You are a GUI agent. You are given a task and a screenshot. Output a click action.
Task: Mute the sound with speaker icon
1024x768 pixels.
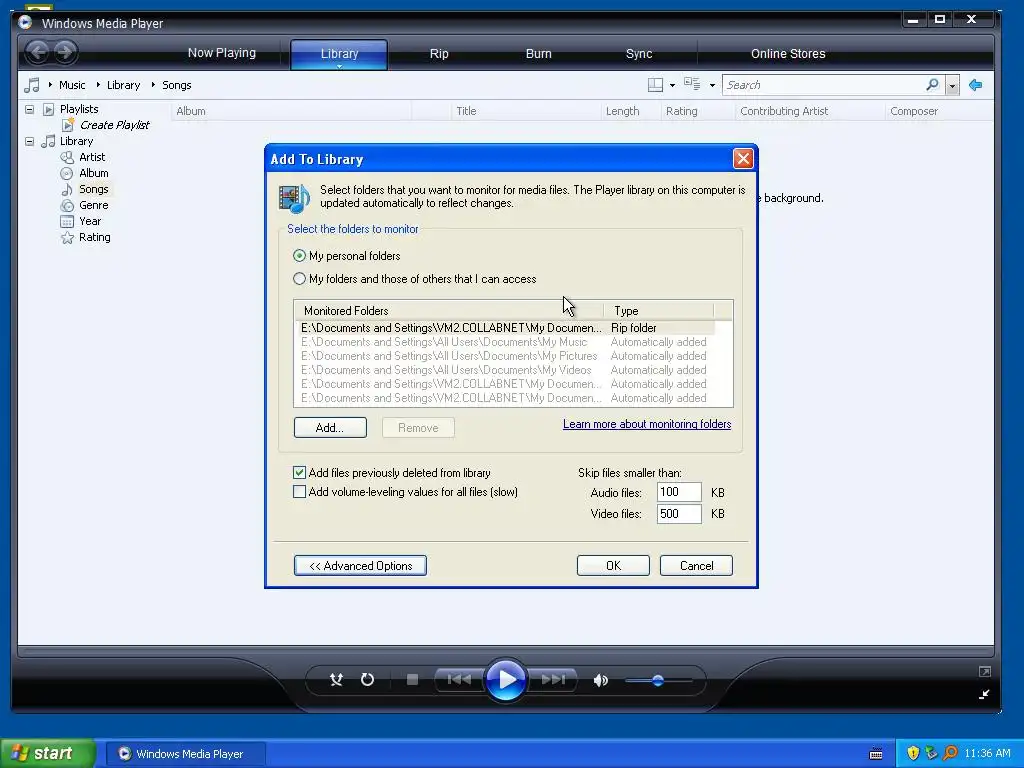pyautogui.click(x=601, y=680)
